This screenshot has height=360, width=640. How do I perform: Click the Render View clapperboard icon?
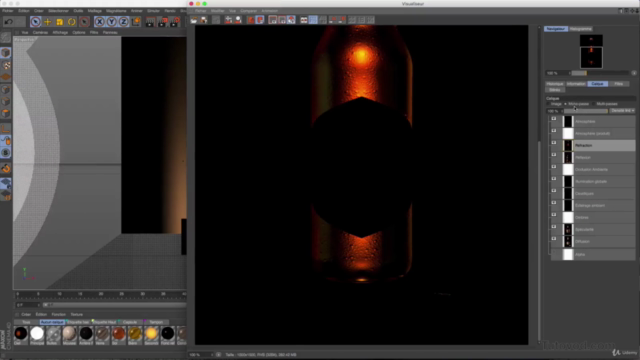tap(150, 22)
